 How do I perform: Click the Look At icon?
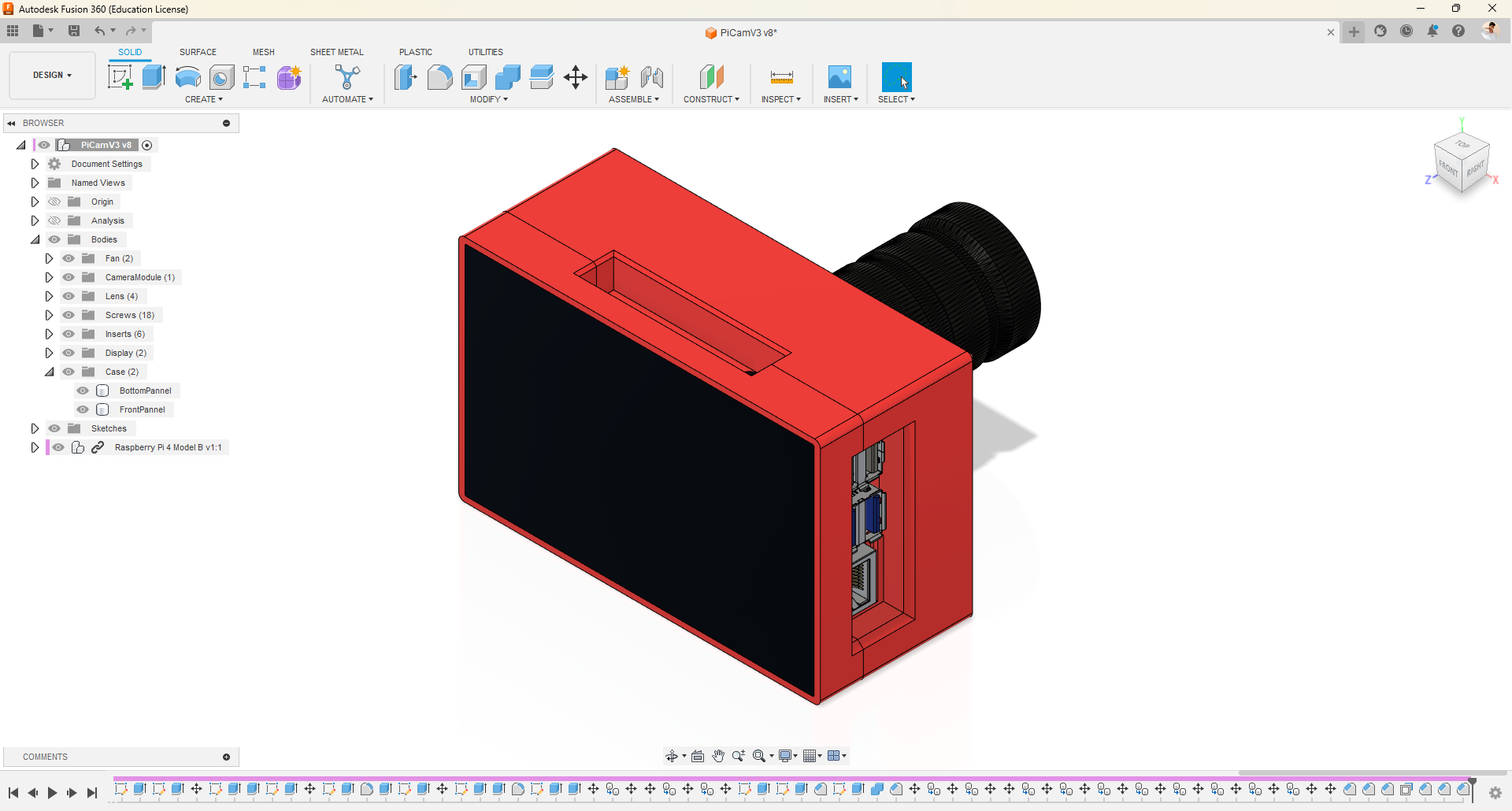[x=698, y=756]
